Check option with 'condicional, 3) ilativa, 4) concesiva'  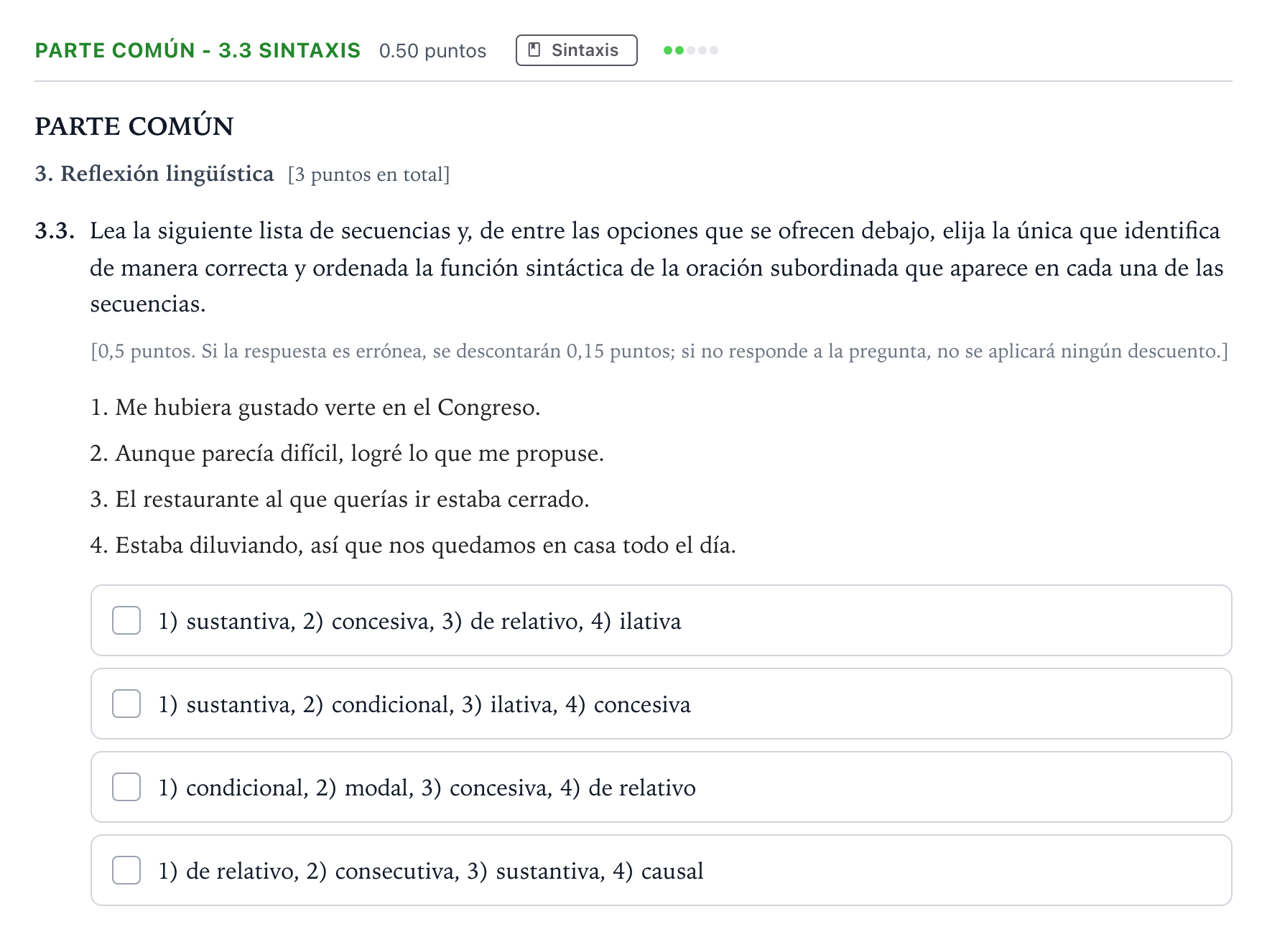126,704
